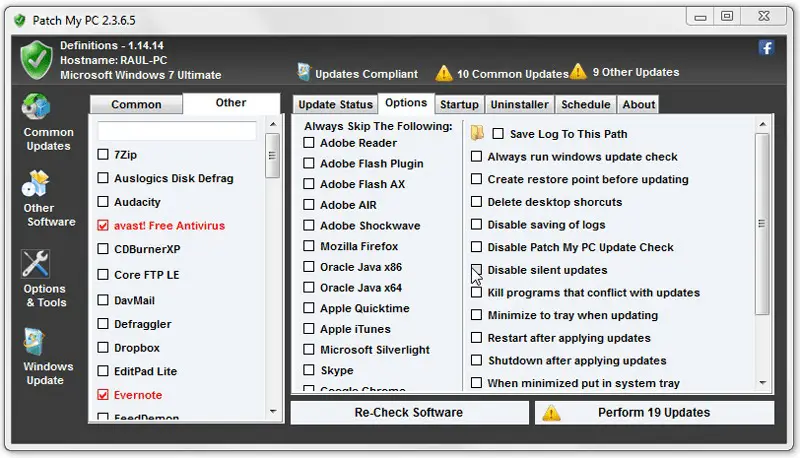The width and height of the screenshot is (800, 458).
Task: Click the options panel scrollbar thumb
Action: (x=762, y=224)
